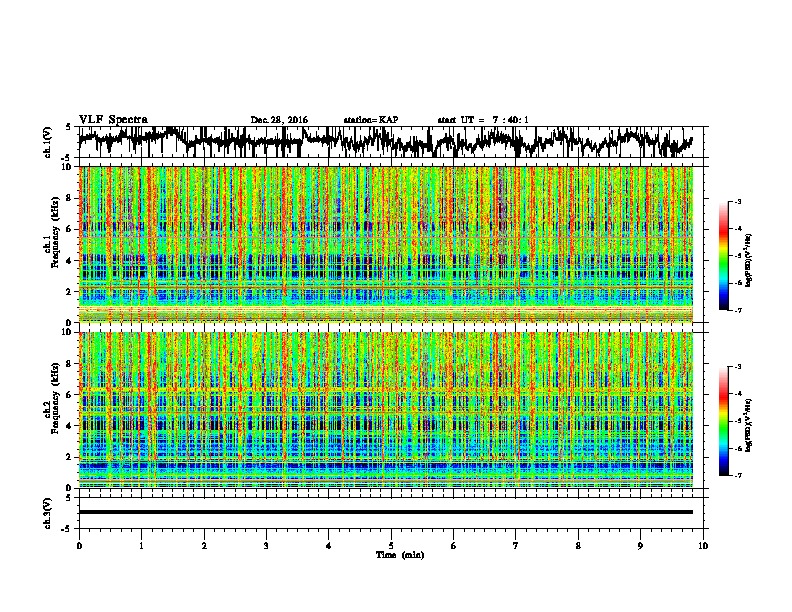Click the time axis tick label "4"
Viewport: 792px width, 612px height.
click(x=329, y=546)
